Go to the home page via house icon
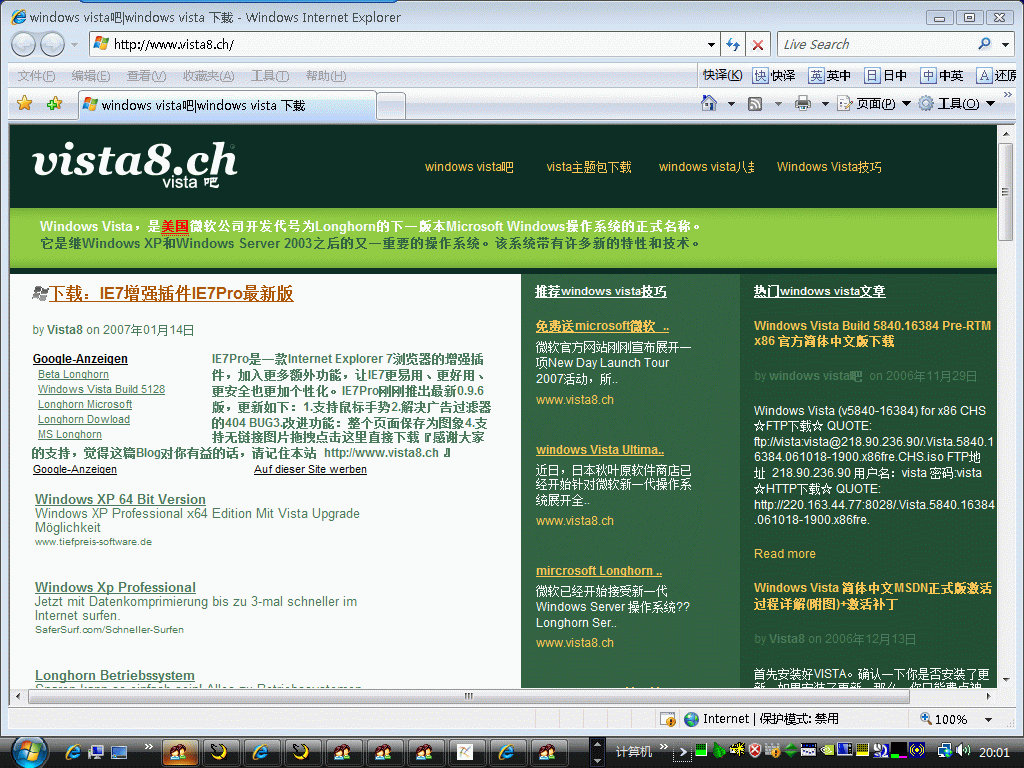 709,103
